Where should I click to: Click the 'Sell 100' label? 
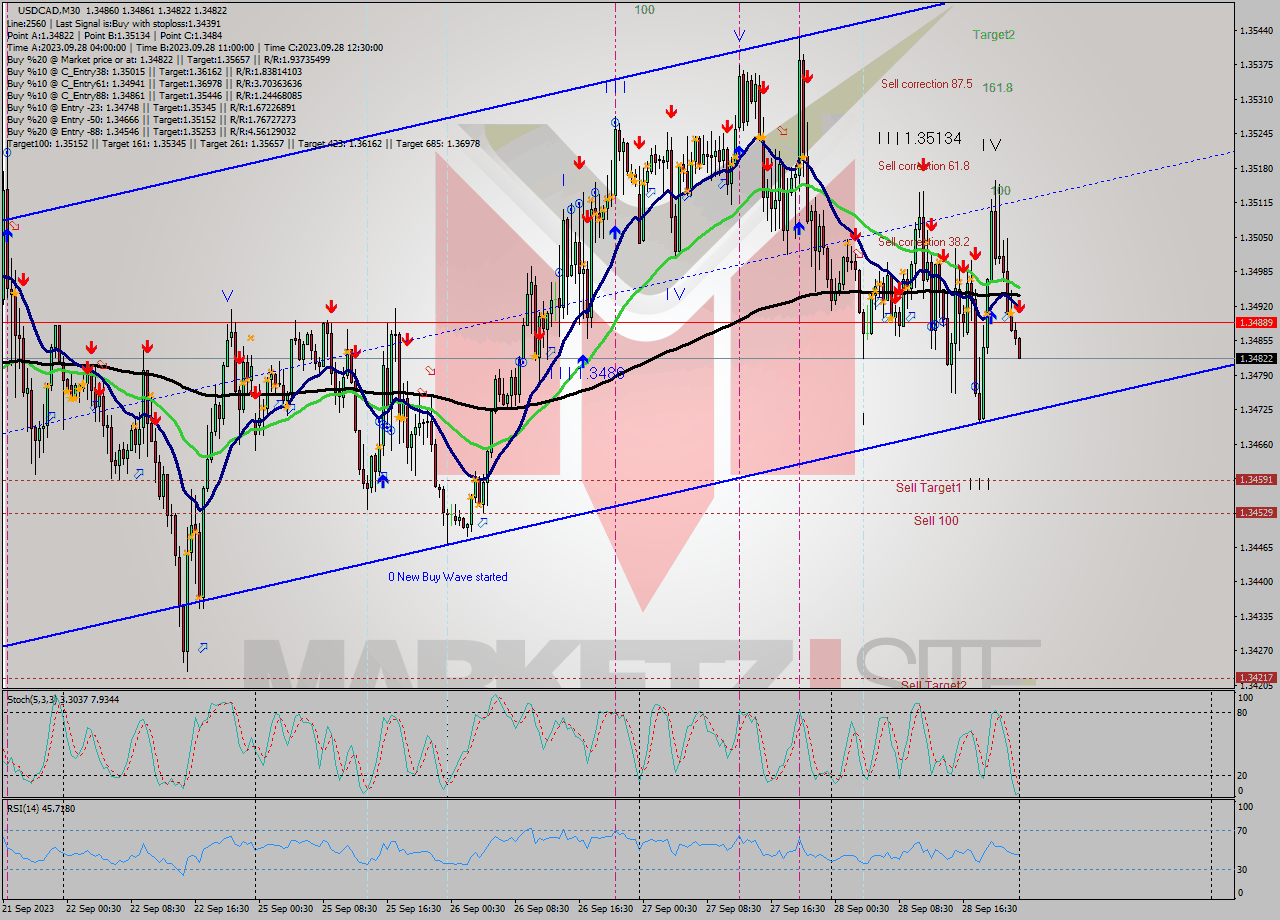pyautogui.click(x=936, y=521)
